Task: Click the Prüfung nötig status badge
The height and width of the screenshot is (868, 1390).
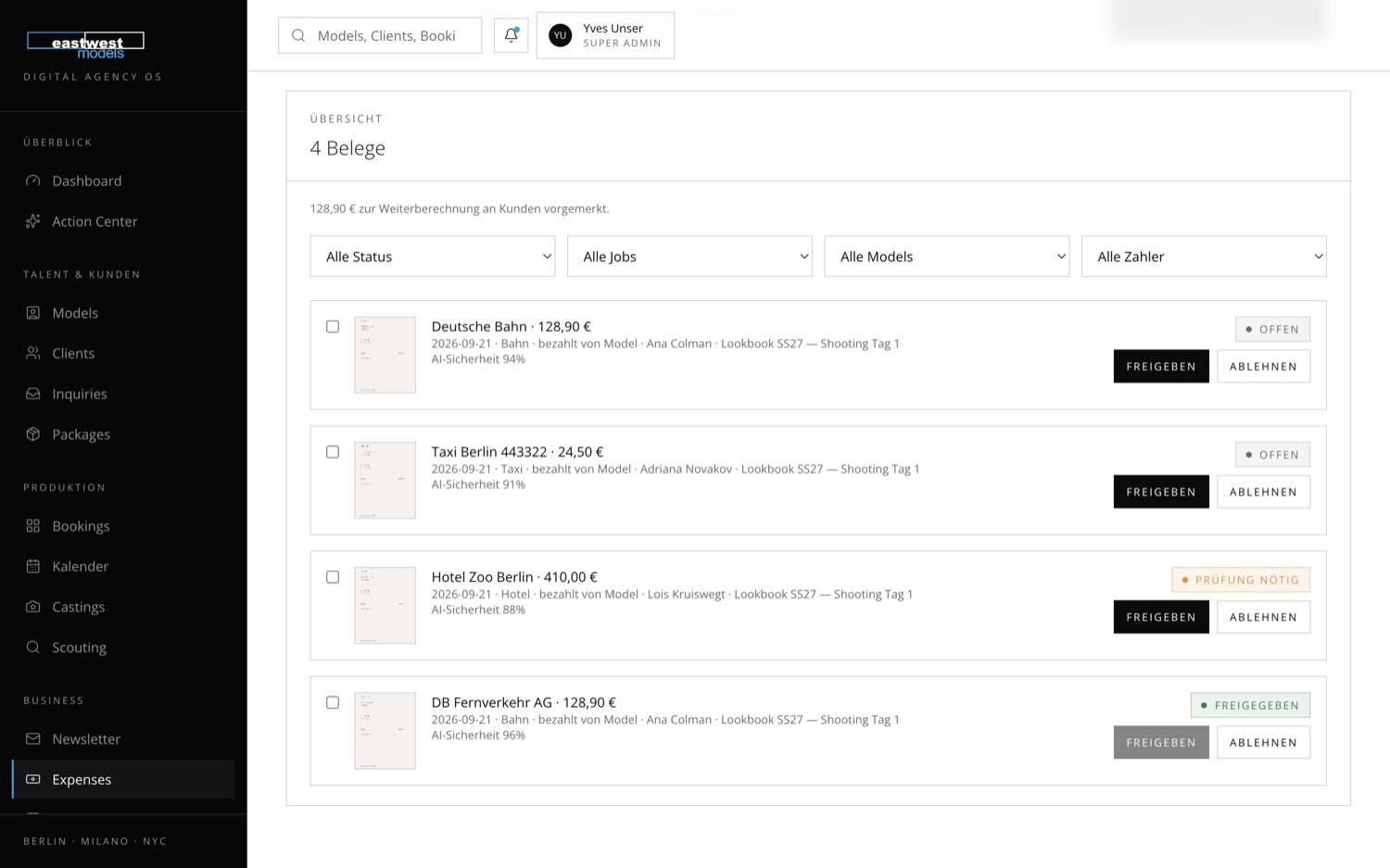Action: coord(1241,580)
